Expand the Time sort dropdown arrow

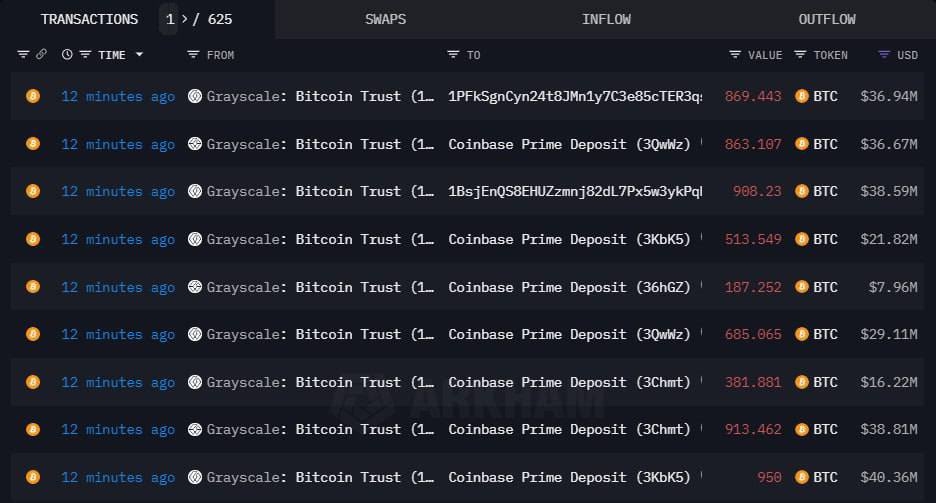139,55
